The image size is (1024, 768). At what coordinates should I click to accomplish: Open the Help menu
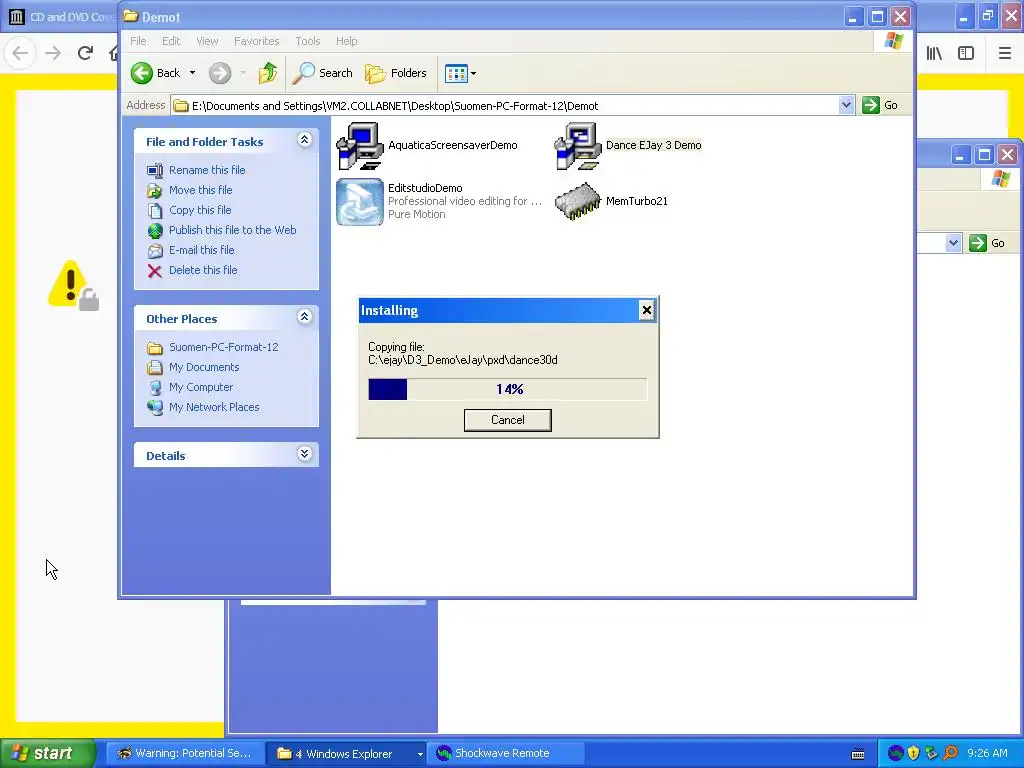point(347,41)
